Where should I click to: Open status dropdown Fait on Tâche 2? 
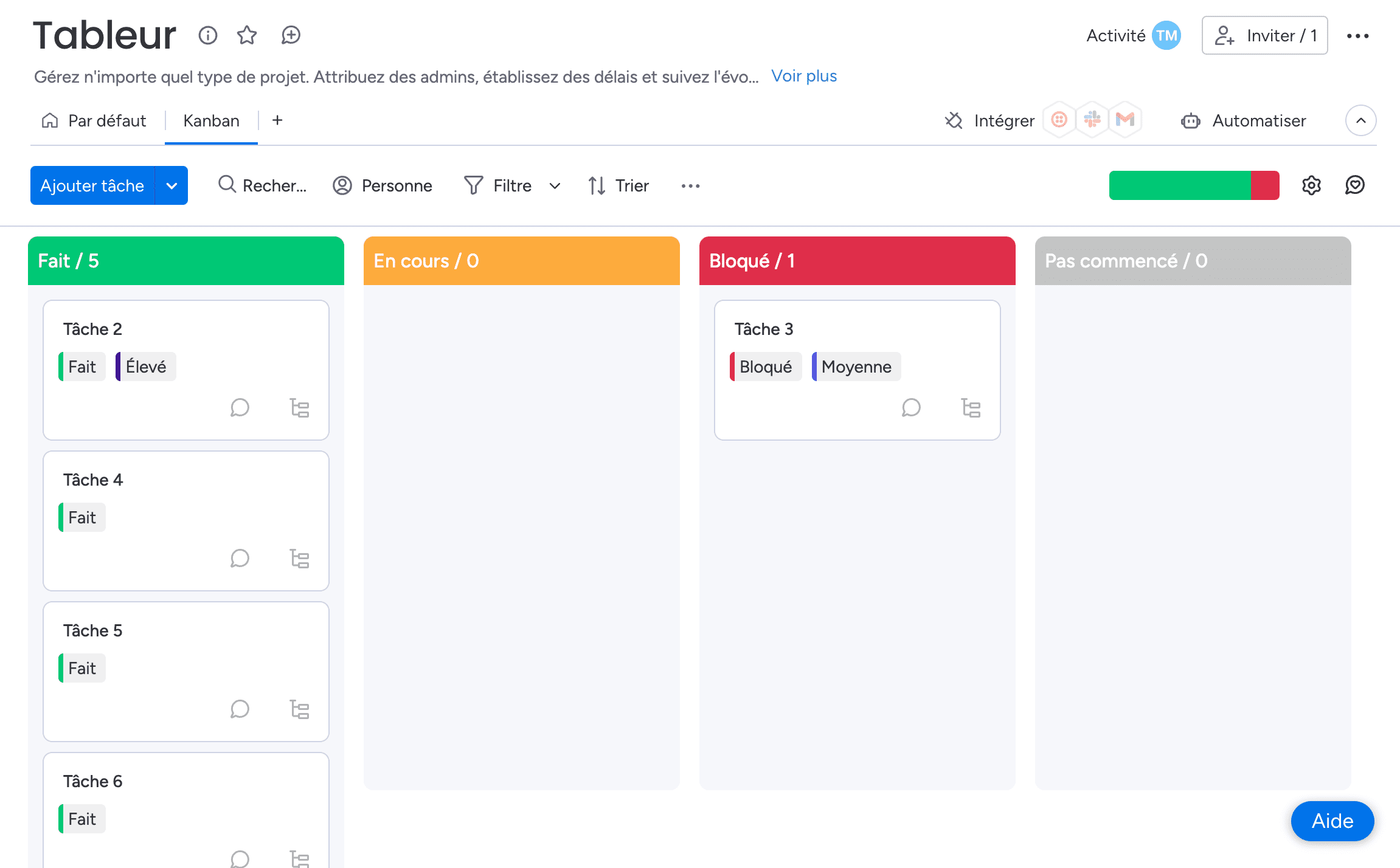pyautogui.click(x=82, y=367)
